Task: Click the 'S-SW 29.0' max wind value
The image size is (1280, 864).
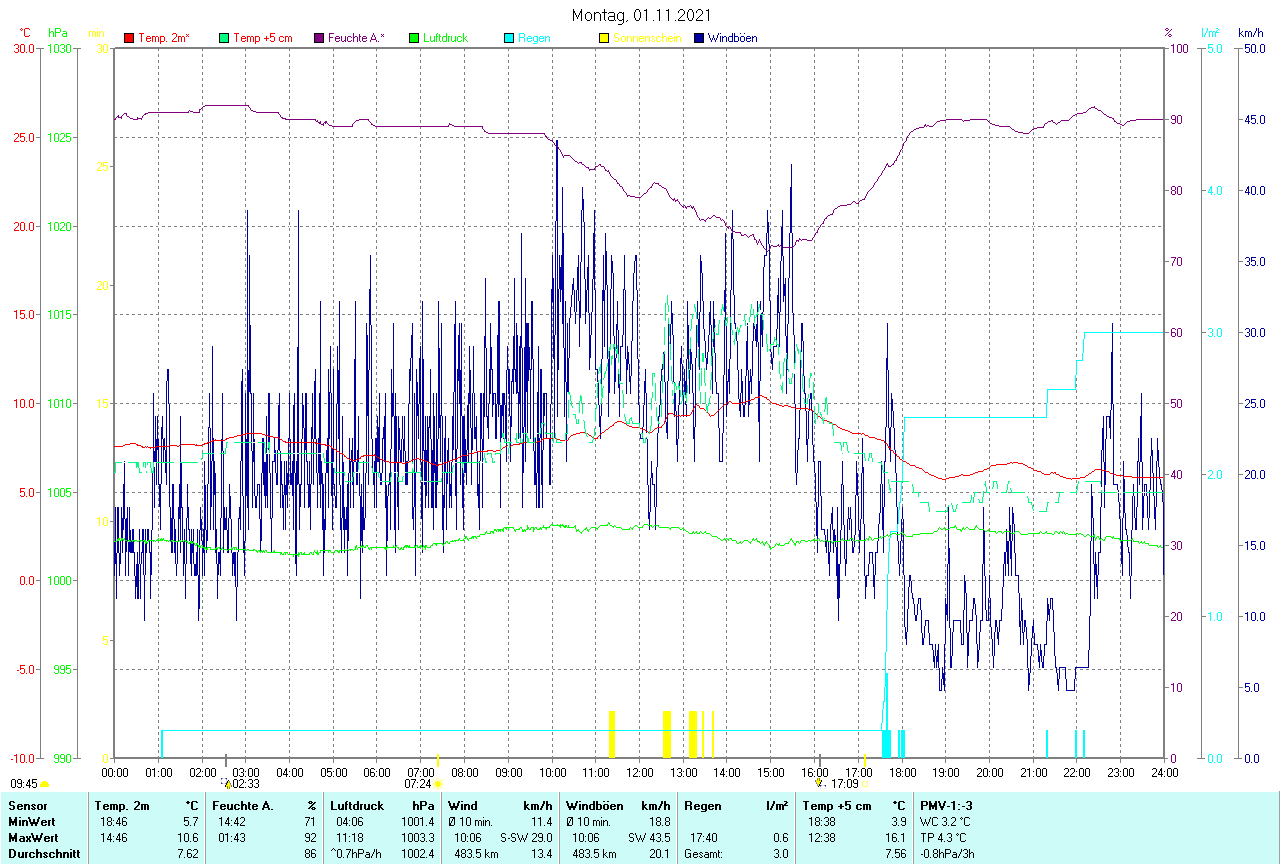Action: [526, 837]
